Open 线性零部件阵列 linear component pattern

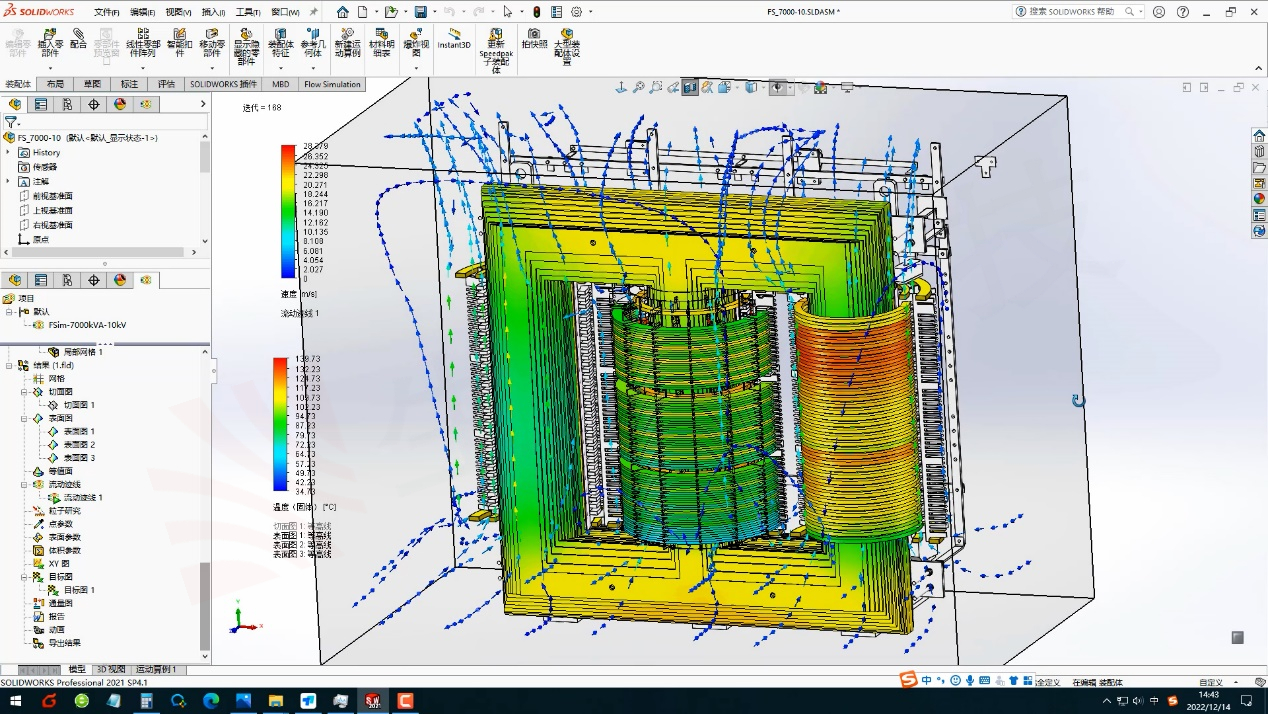tap(143, 43)
